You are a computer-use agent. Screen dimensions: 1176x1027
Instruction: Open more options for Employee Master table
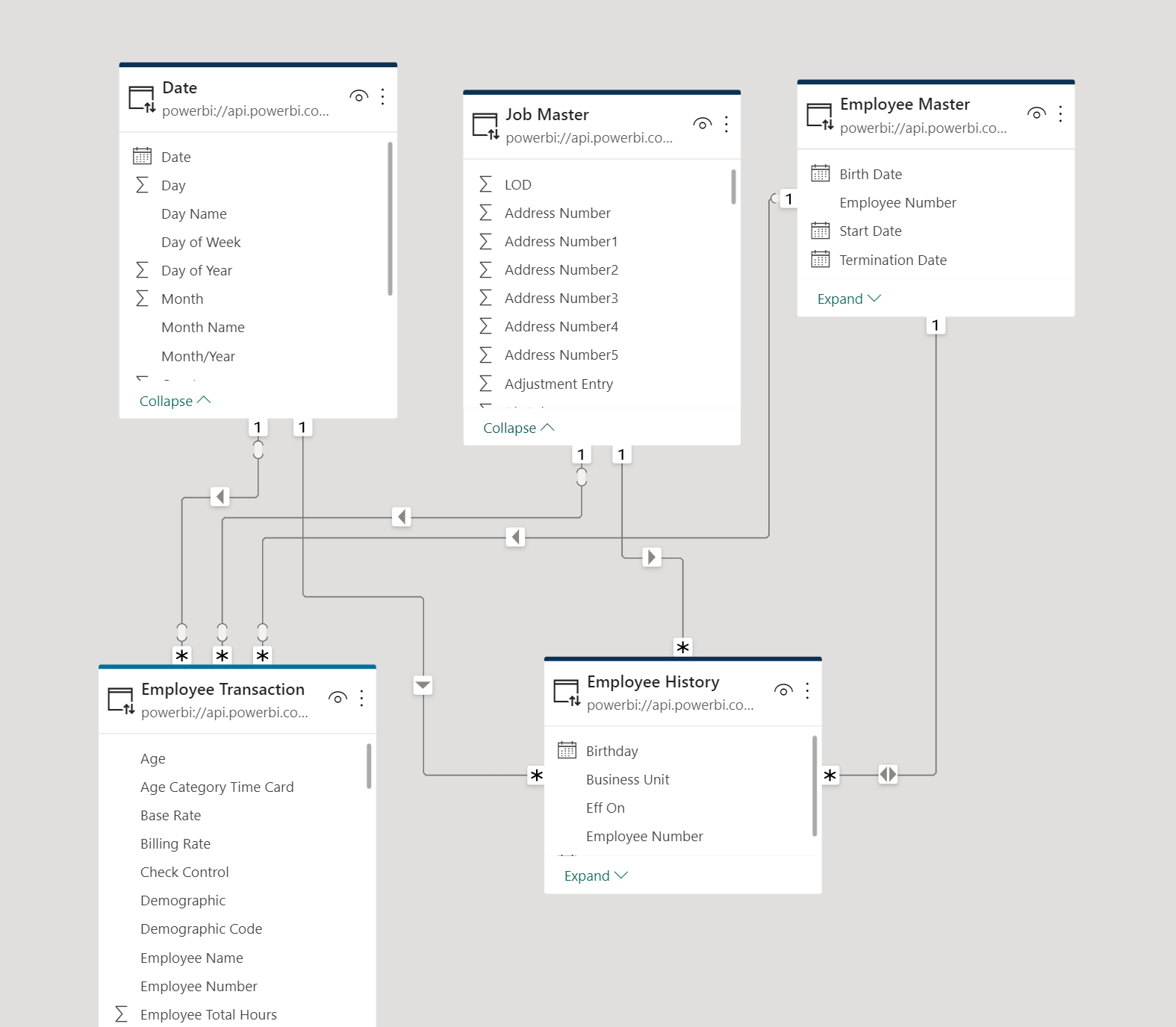click(1060, 113)
